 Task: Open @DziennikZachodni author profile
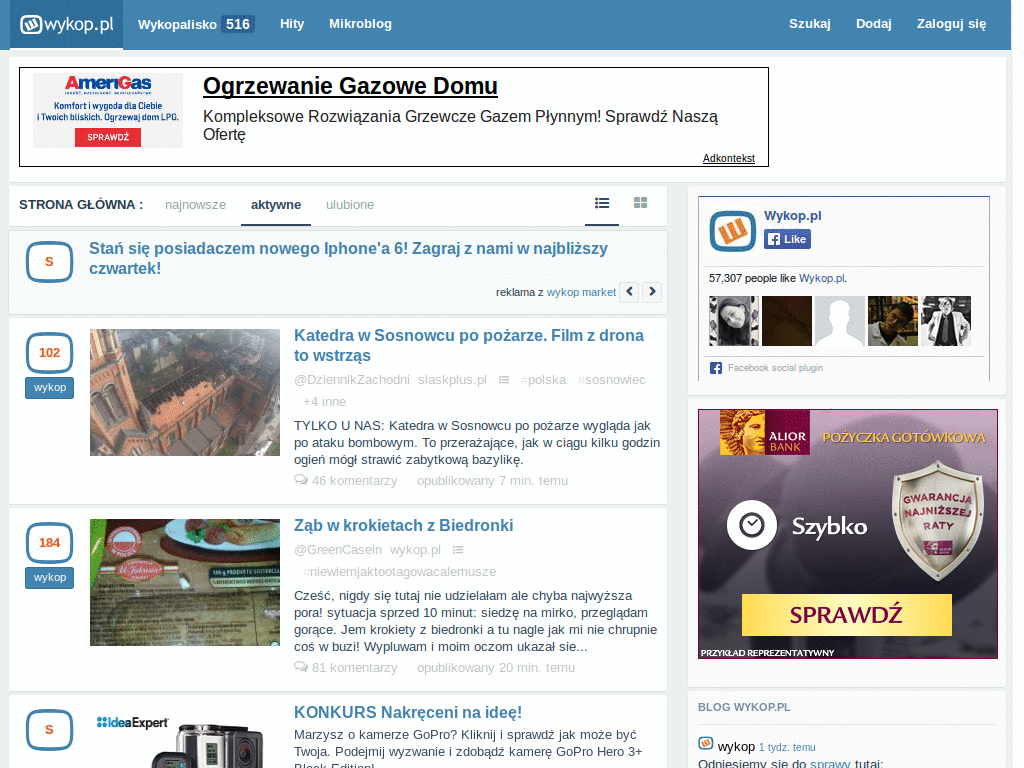coord(352,380)
